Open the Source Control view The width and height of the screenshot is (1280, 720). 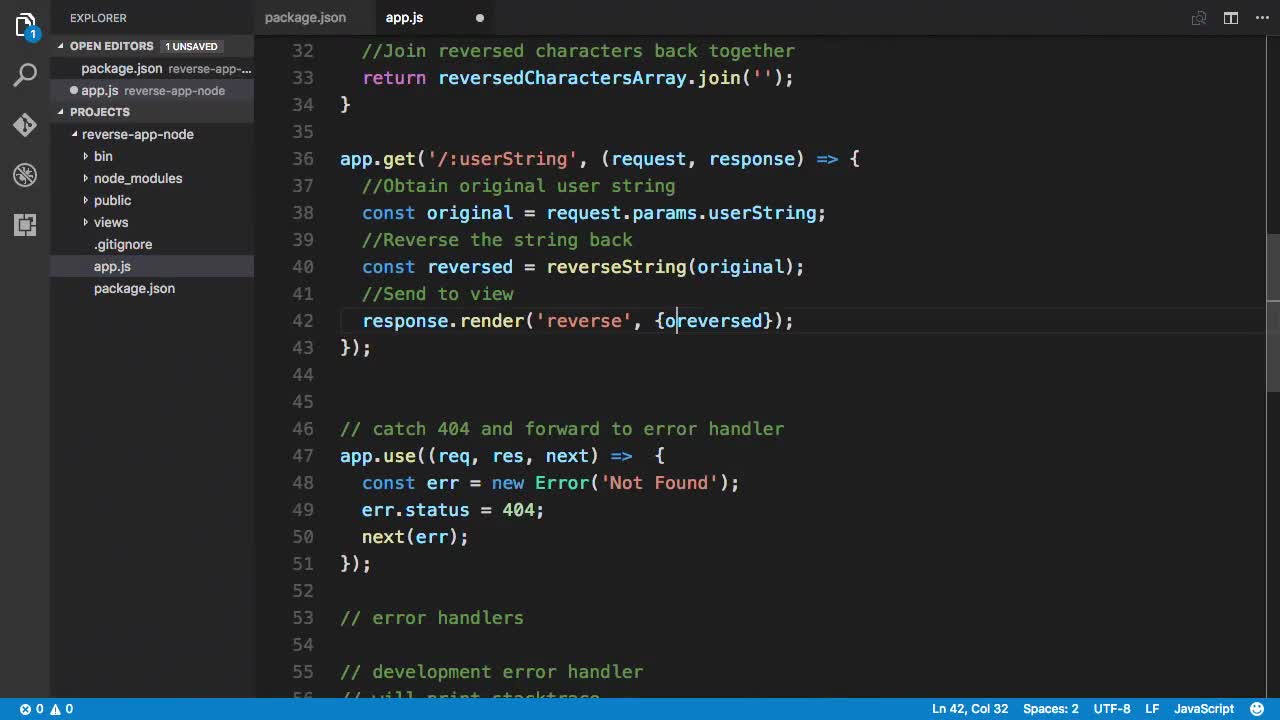(25, 125)
